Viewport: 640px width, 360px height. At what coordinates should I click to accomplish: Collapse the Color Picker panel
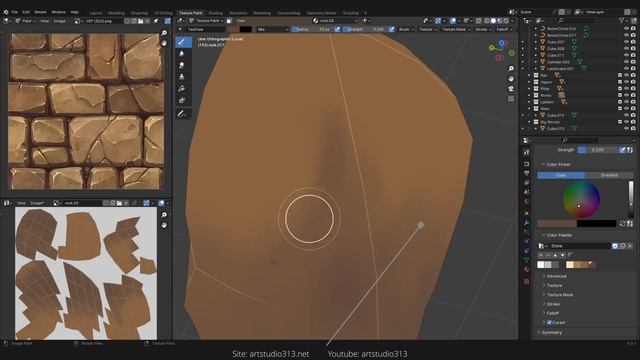pyautogui.click(x=557, y=164)
